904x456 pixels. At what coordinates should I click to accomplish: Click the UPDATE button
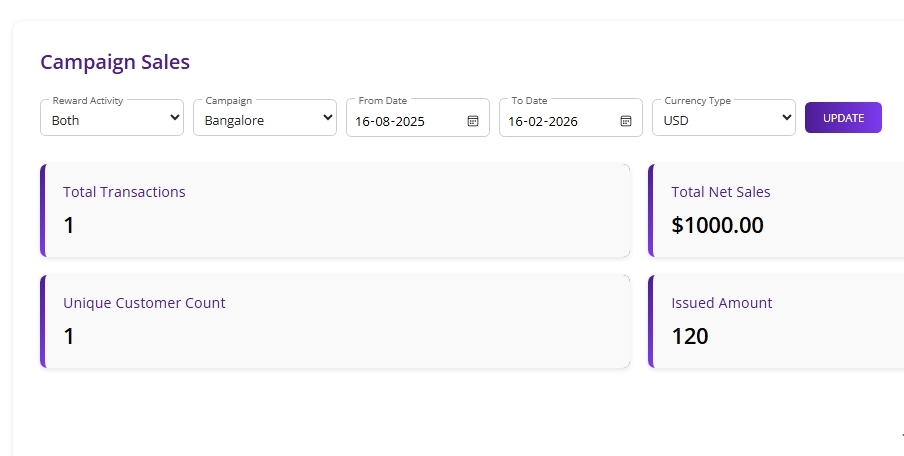pyautogui.click(x=843, y=118)
